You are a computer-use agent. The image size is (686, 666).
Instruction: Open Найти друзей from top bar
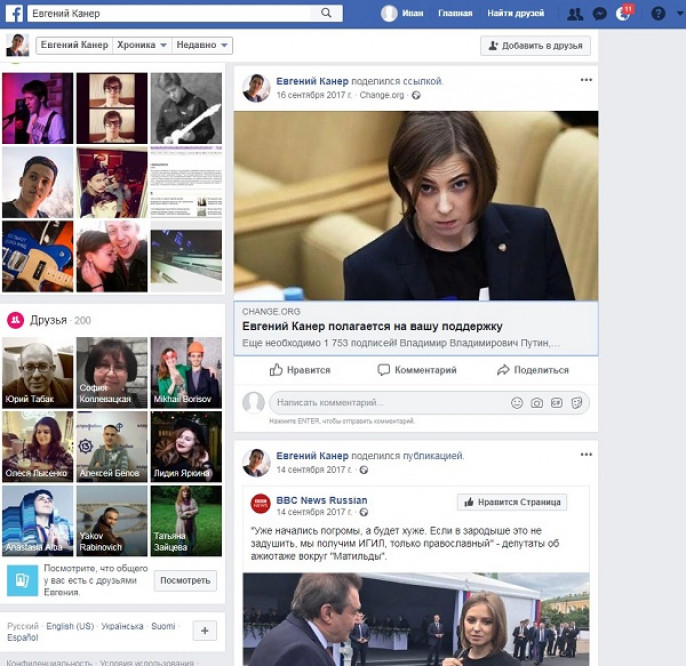click(516, 14)
